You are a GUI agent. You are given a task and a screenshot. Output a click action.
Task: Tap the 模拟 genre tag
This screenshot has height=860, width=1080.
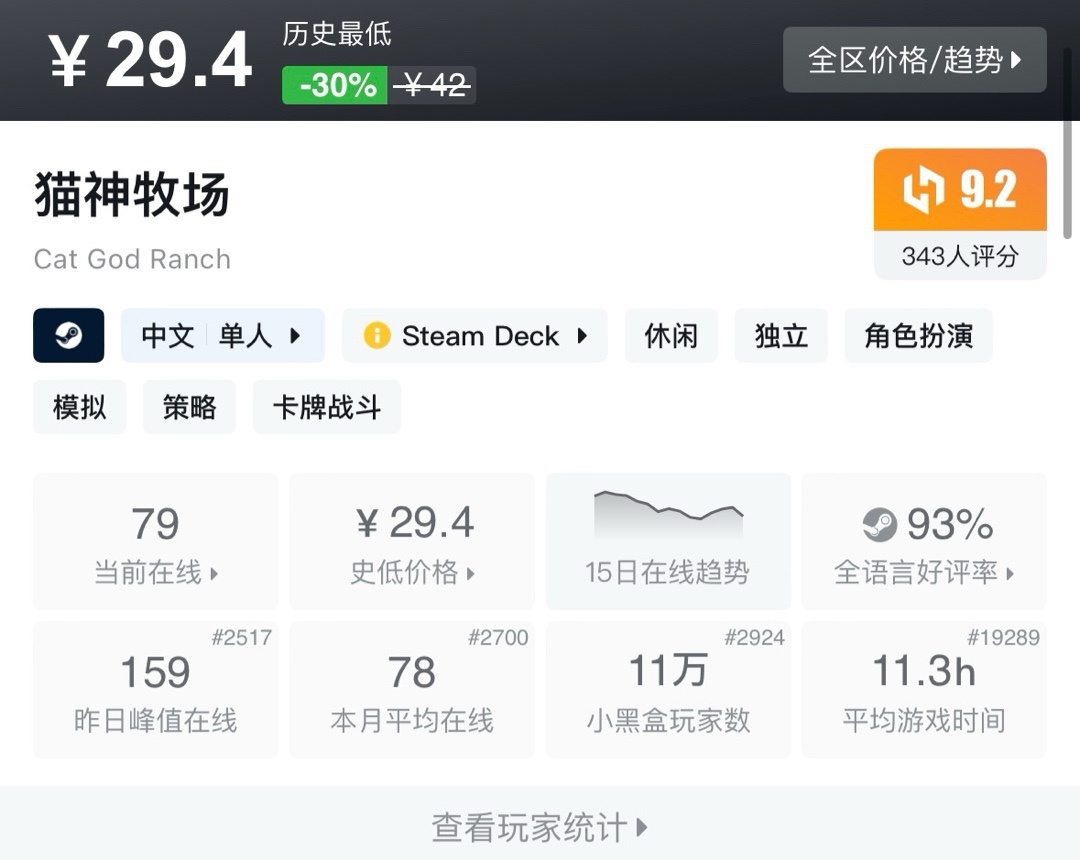click(79, 407)
